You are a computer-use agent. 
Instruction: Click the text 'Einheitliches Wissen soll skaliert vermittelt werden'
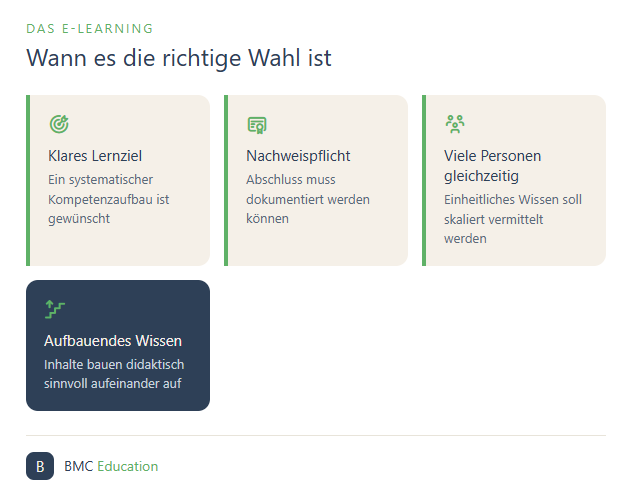pyautogui.click(x=513, y=219)
